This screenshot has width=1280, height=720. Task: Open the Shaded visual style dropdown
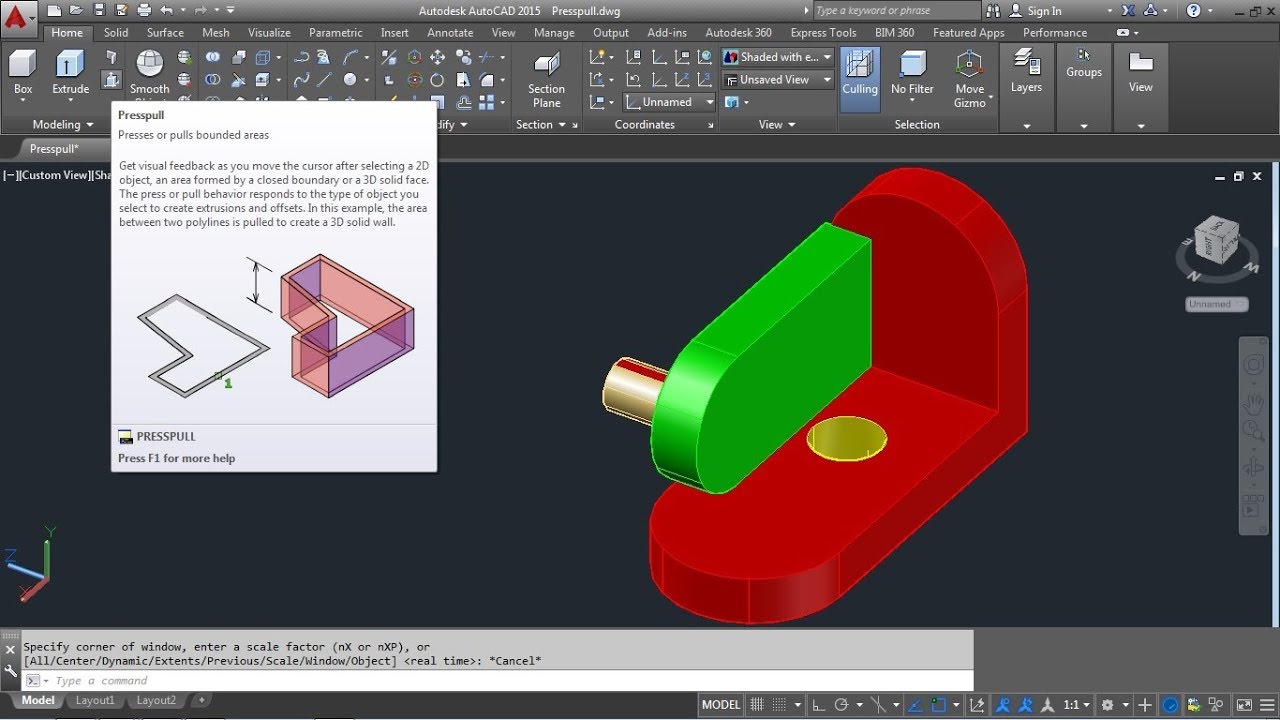tap(778, 57)
